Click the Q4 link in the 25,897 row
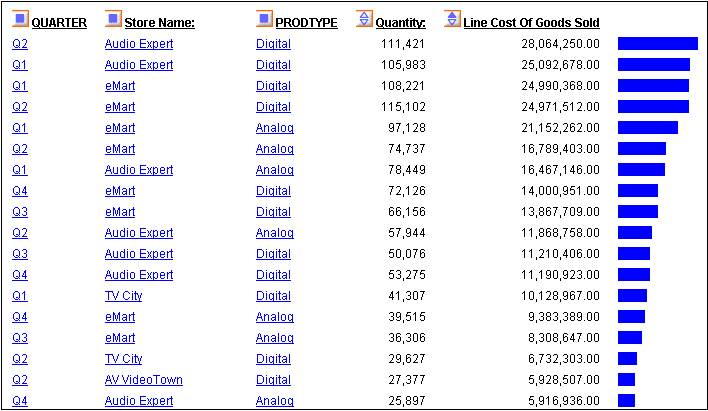Viewport: 708px width, 411px height. click(x=20, y=401)
